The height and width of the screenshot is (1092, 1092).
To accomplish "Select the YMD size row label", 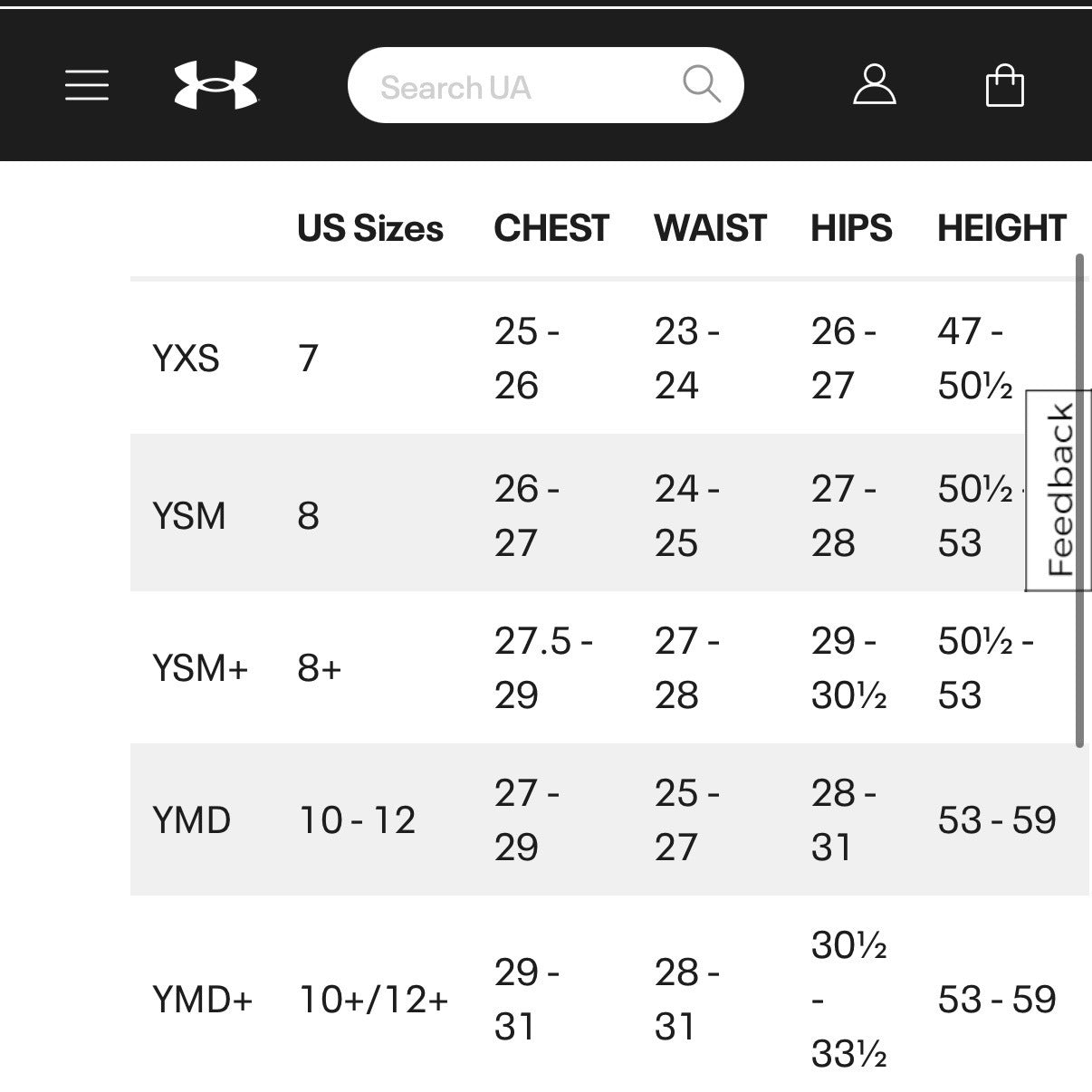I will (x=192, y=820).
